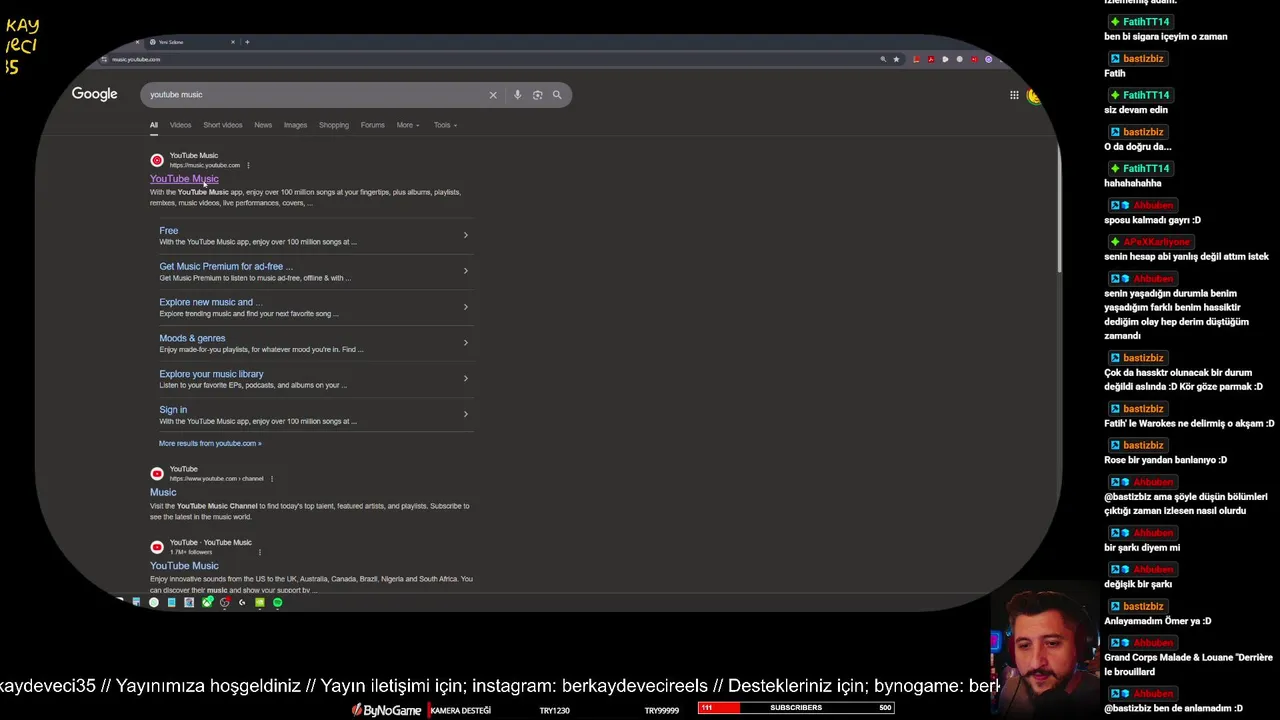The height and width of the screenshot is (720, 1280).
Task: Open the Moods & genres sitelink
Action: pyautogui.click(x=192, y=338)
